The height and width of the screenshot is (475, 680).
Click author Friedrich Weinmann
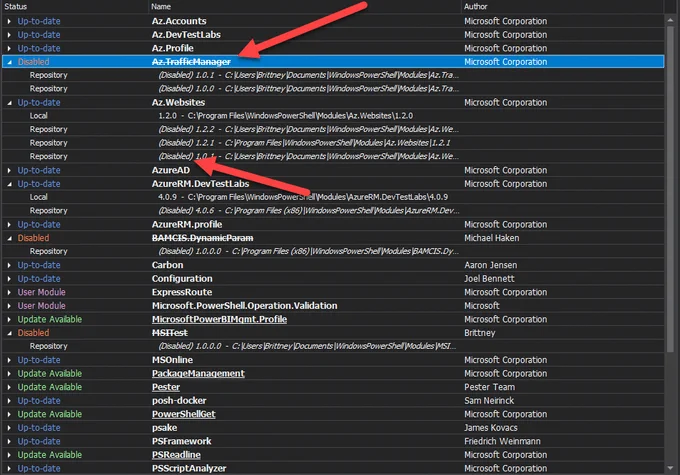(x=502, y=442)
